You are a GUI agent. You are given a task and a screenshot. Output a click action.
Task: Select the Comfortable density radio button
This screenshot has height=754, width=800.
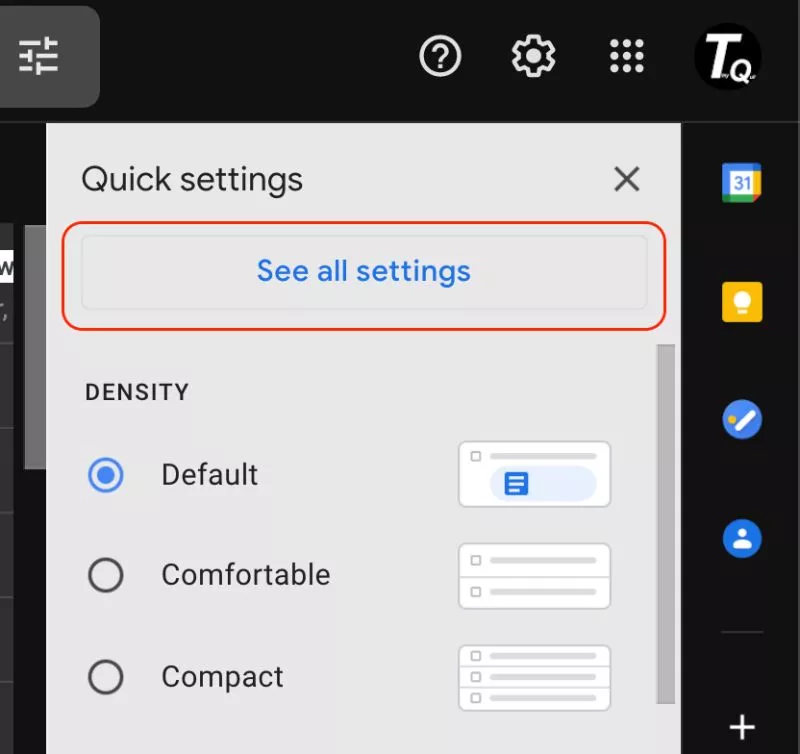(x=106, y=575)
